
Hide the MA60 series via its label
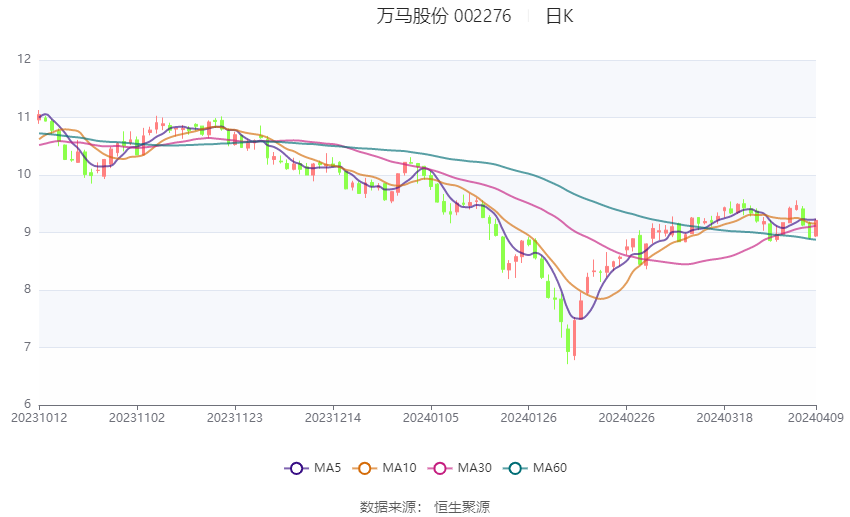pyautogui.click(x=550, y=468)
